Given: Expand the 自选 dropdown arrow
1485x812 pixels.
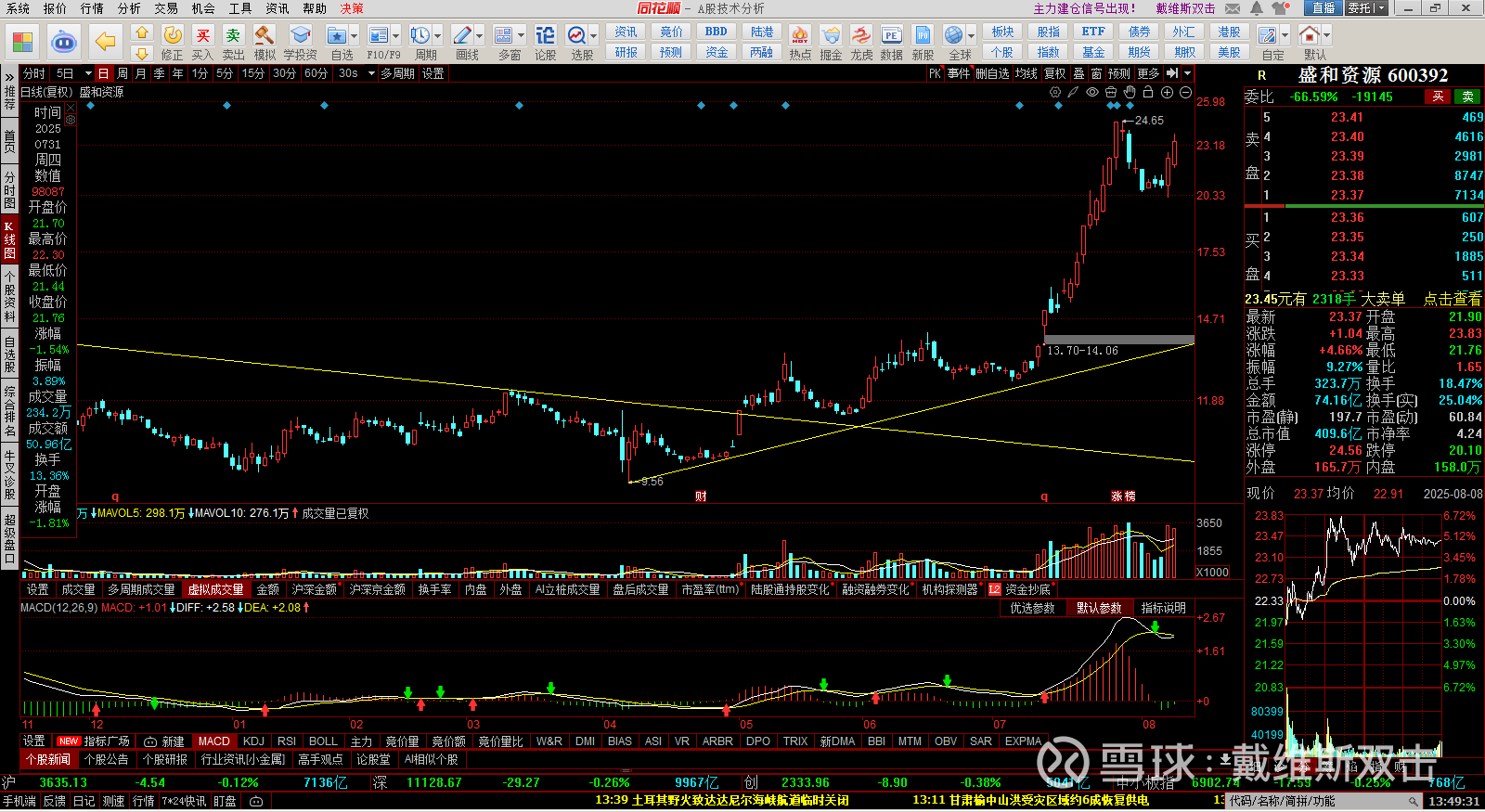Looking at the screenshot, I should 355,36.
